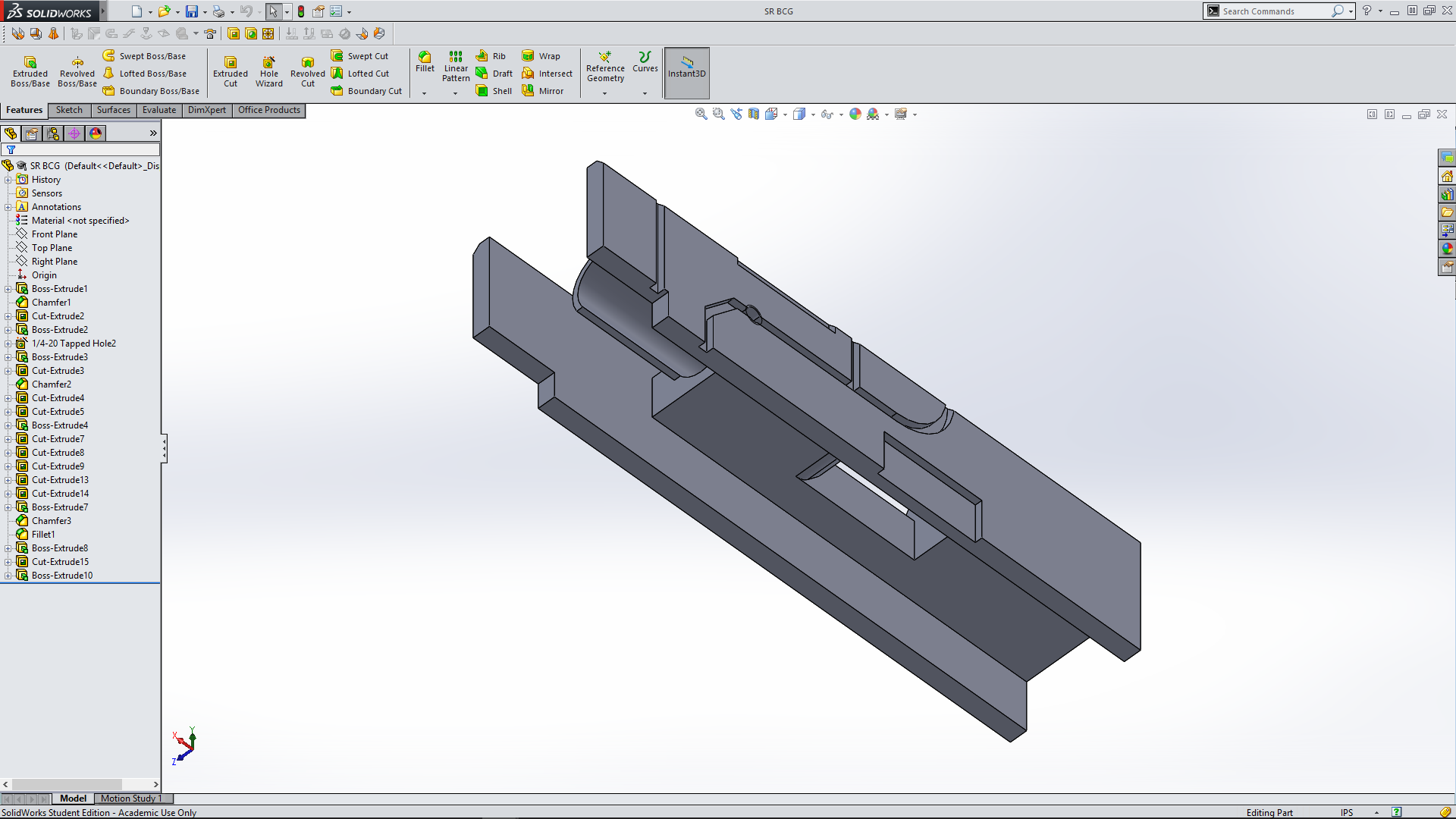Image resolution: width=1456 pixels, height=819 pixels.
Task: Open the Evaluate tab
Action: [159, 110]
